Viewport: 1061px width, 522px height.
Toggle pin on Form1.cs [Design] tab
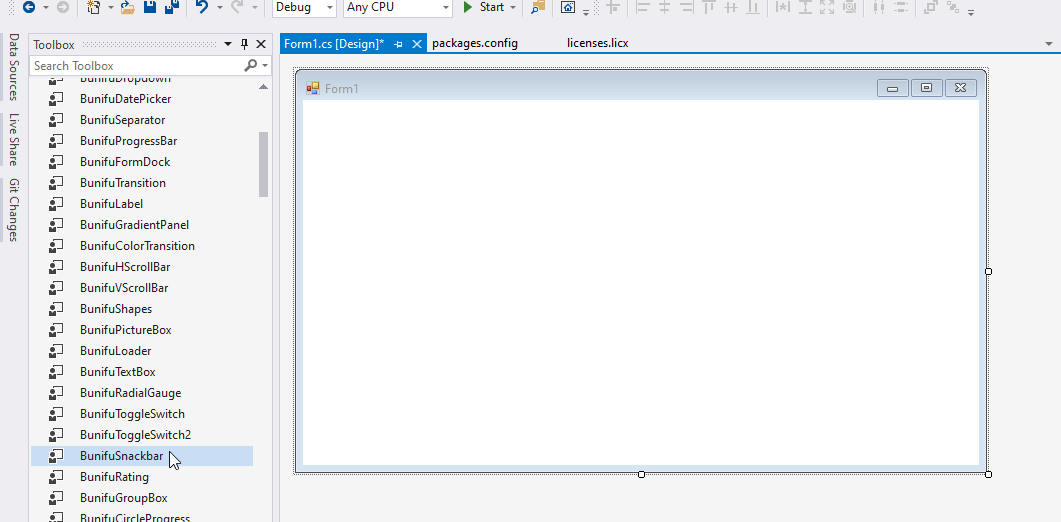click(x=399, y=44)
